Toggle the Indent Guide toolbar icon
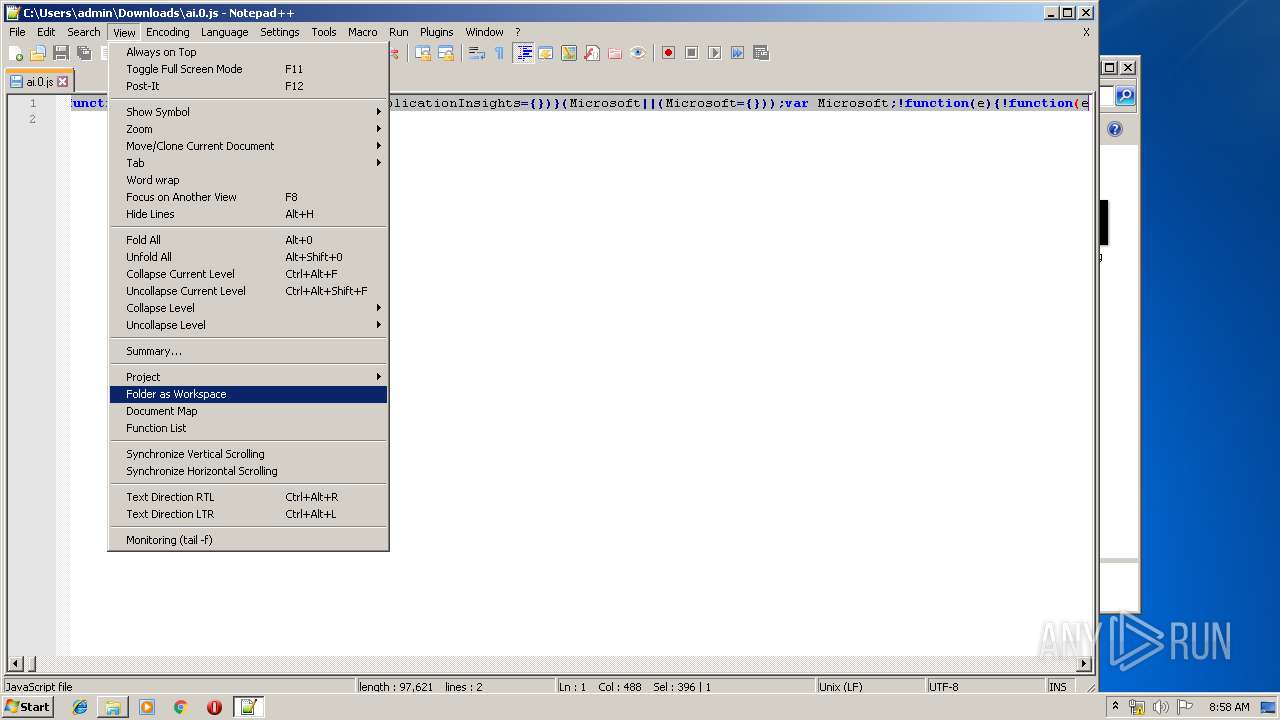The image size is (1280, 720). click(523, 53)
